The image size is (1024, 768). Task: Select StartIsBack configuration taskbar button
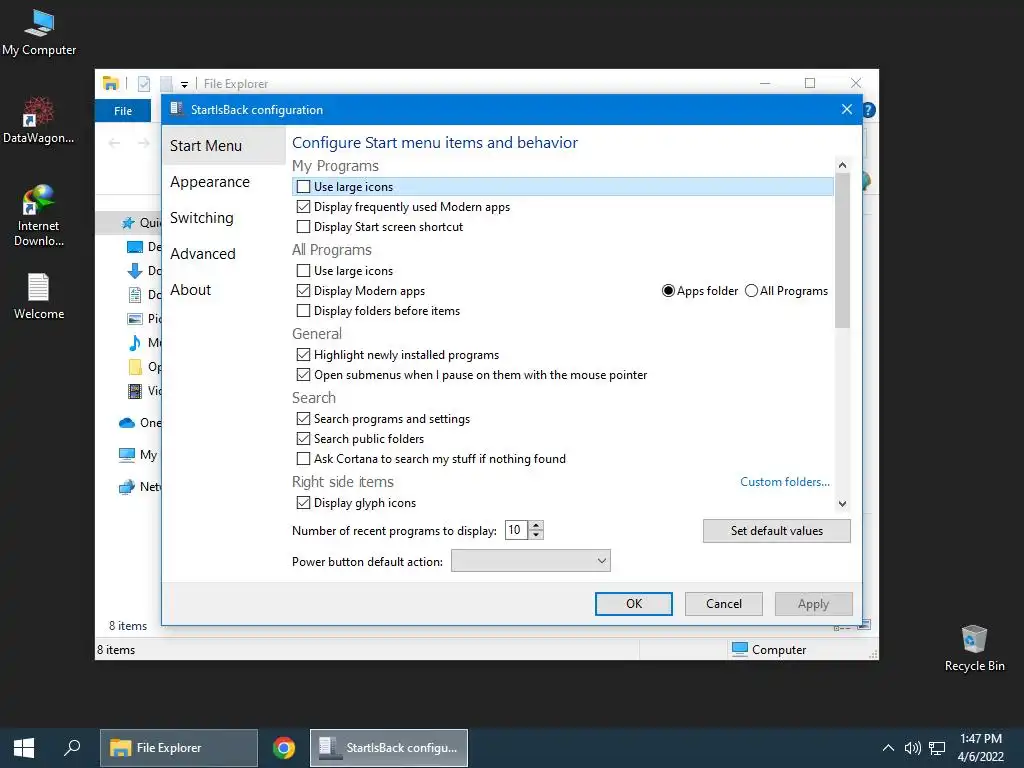click(x=389, y=748)
